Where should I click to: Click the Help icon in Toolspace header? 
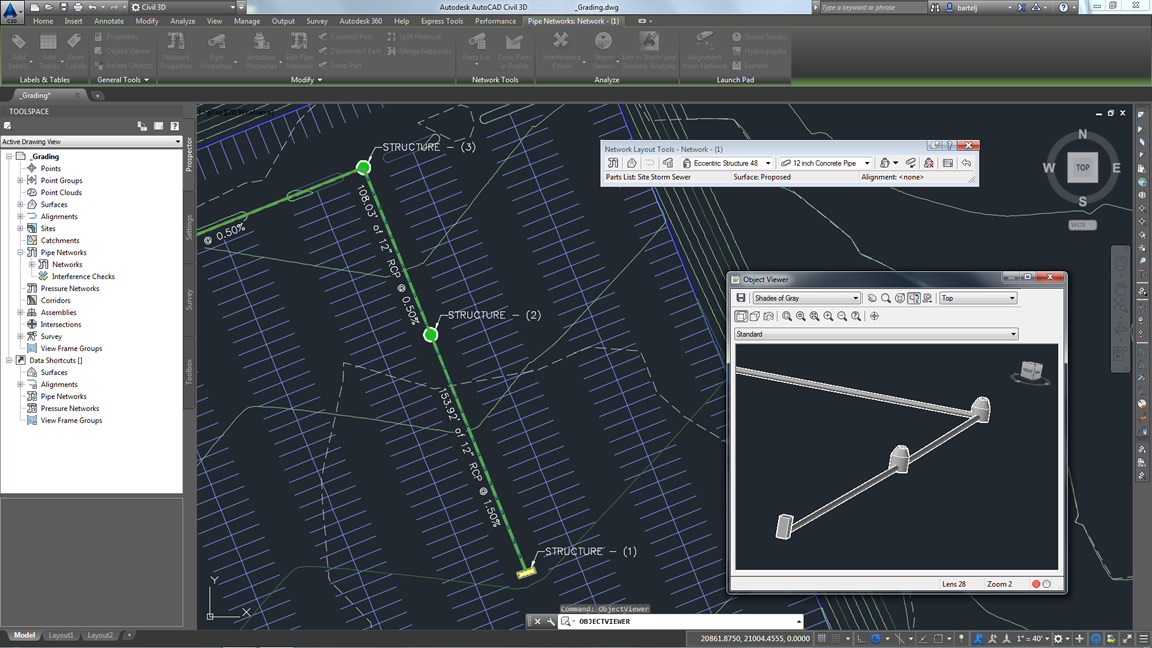pyautogui.click(x=175, y=126)
